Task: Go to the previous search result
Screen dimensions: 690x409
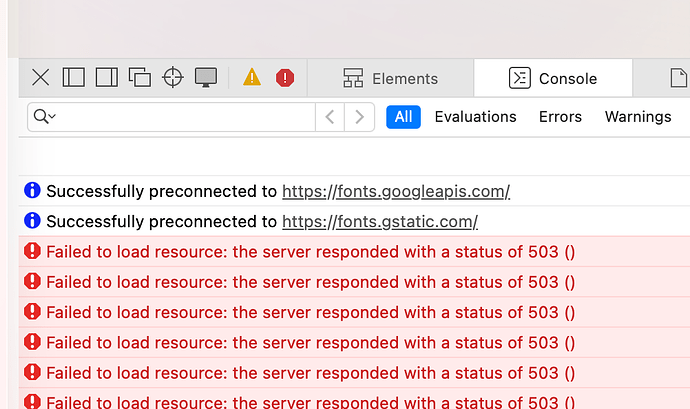Action: coord(330,117)
